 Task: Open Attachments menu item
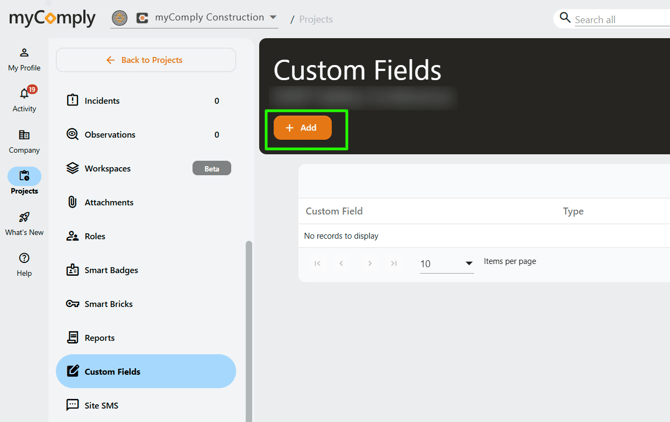coord(146,202)
